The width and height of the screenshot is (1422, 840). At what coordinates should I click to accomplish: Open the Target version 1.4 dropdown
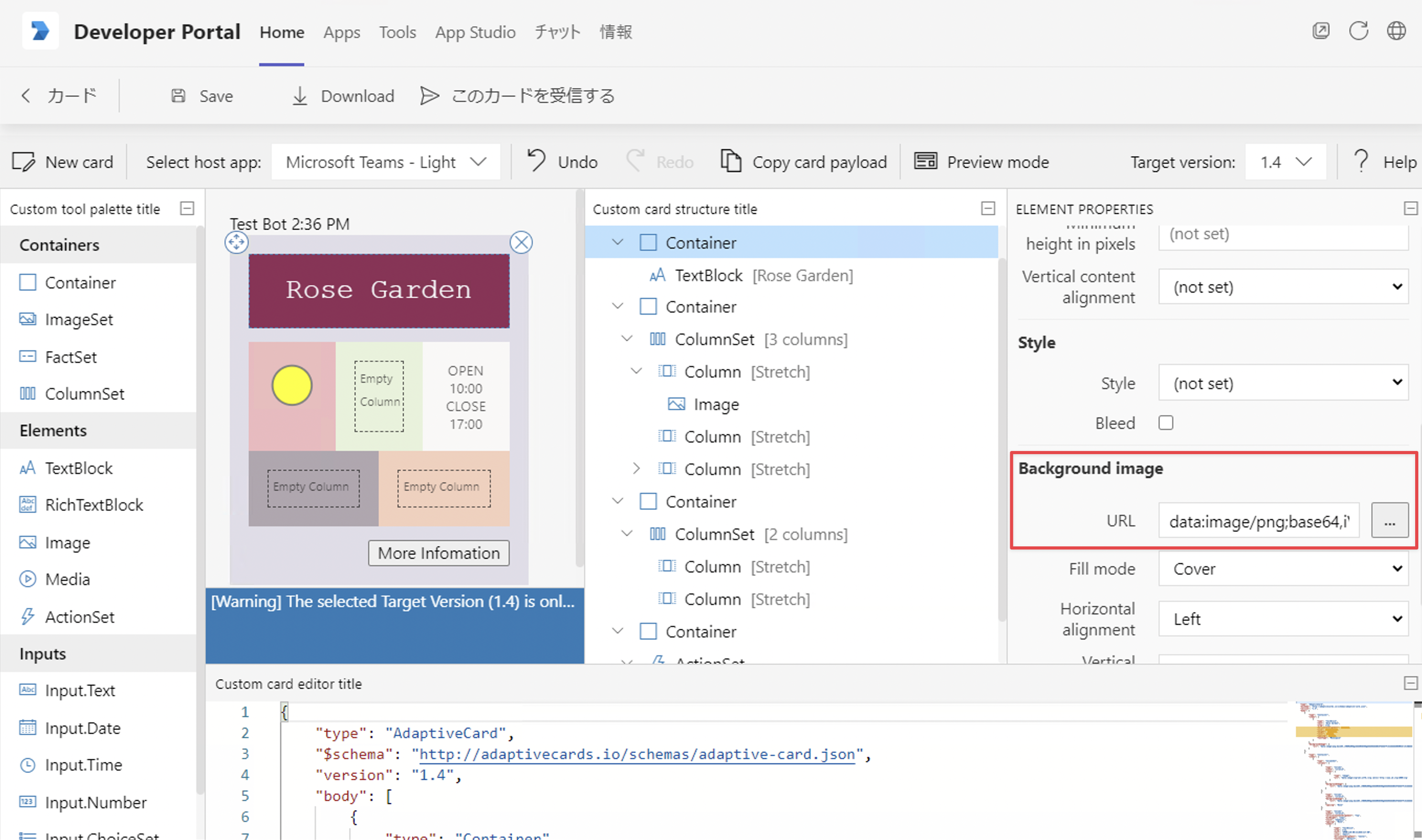pyautogui.click(x=1286, y=162)
